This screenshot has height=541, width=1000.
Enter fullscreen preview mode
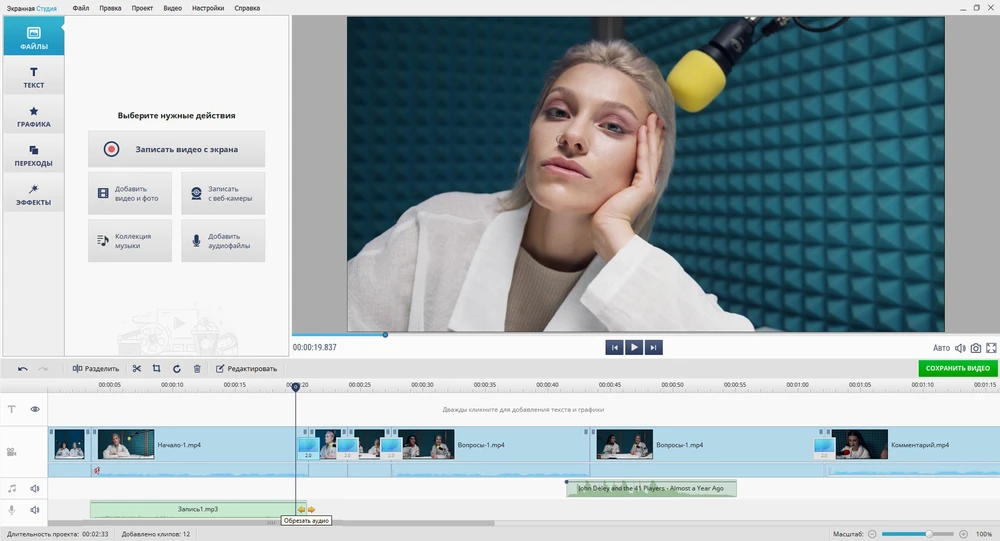pos(991,348)
